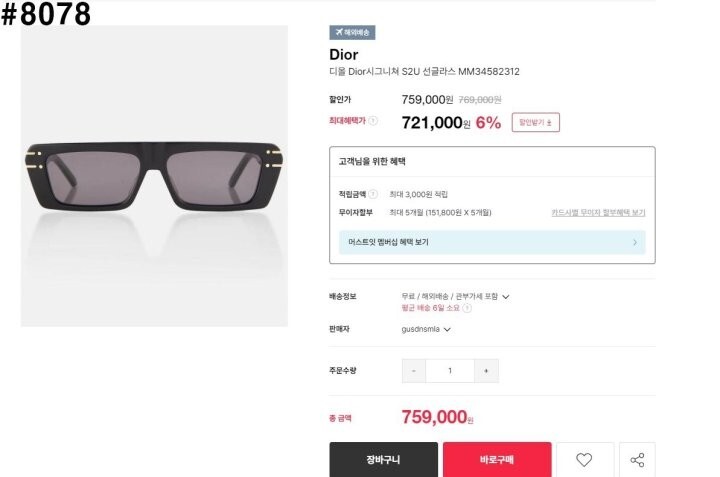This screenshot has width=720, height=477.
Task: Decrease order quantity with minus button
Action: pyautogui.click(x=414, y=371)
